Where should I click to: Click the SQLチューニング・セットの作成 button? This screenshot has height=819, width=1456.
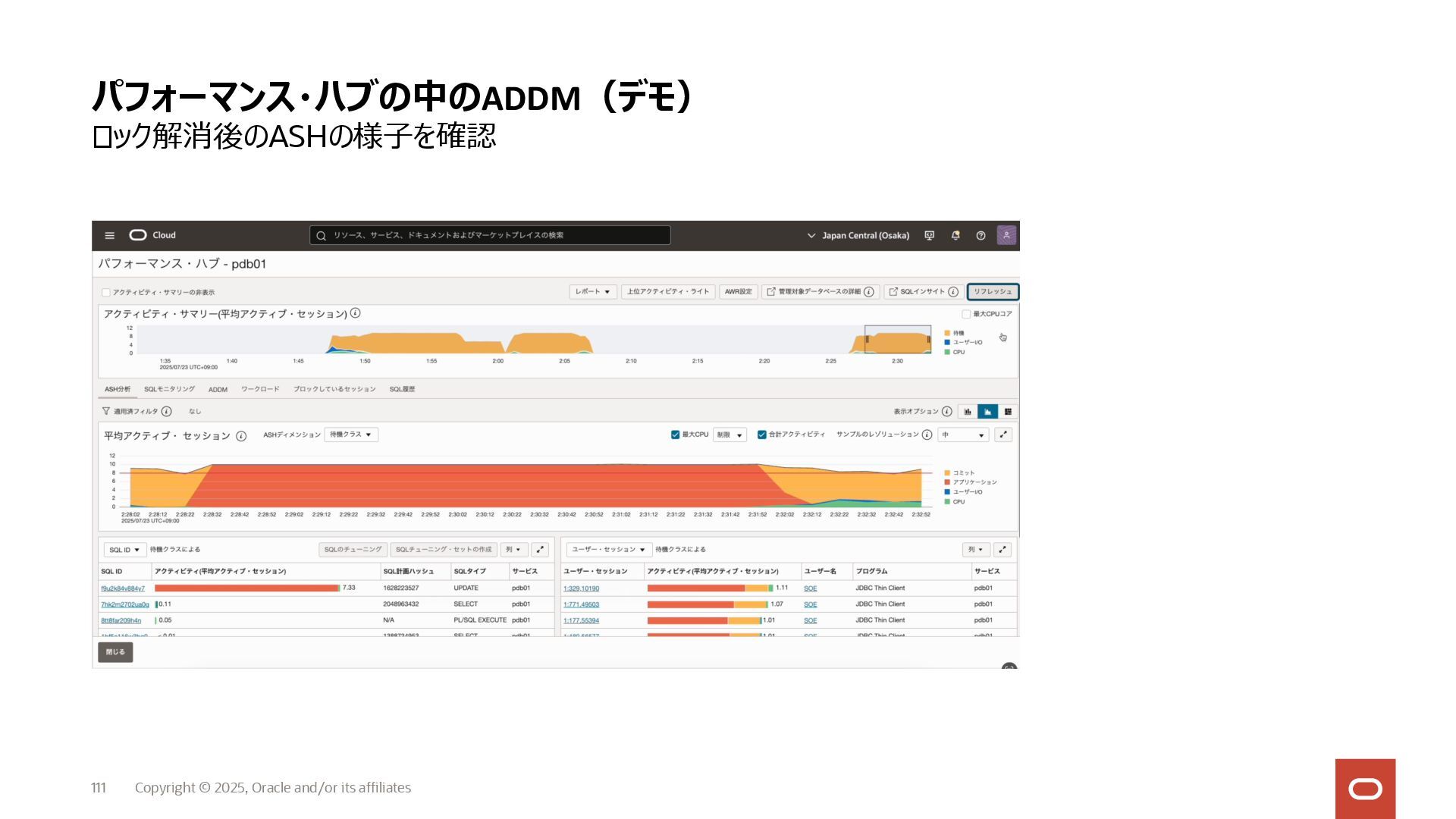click(x=444, y=550)
